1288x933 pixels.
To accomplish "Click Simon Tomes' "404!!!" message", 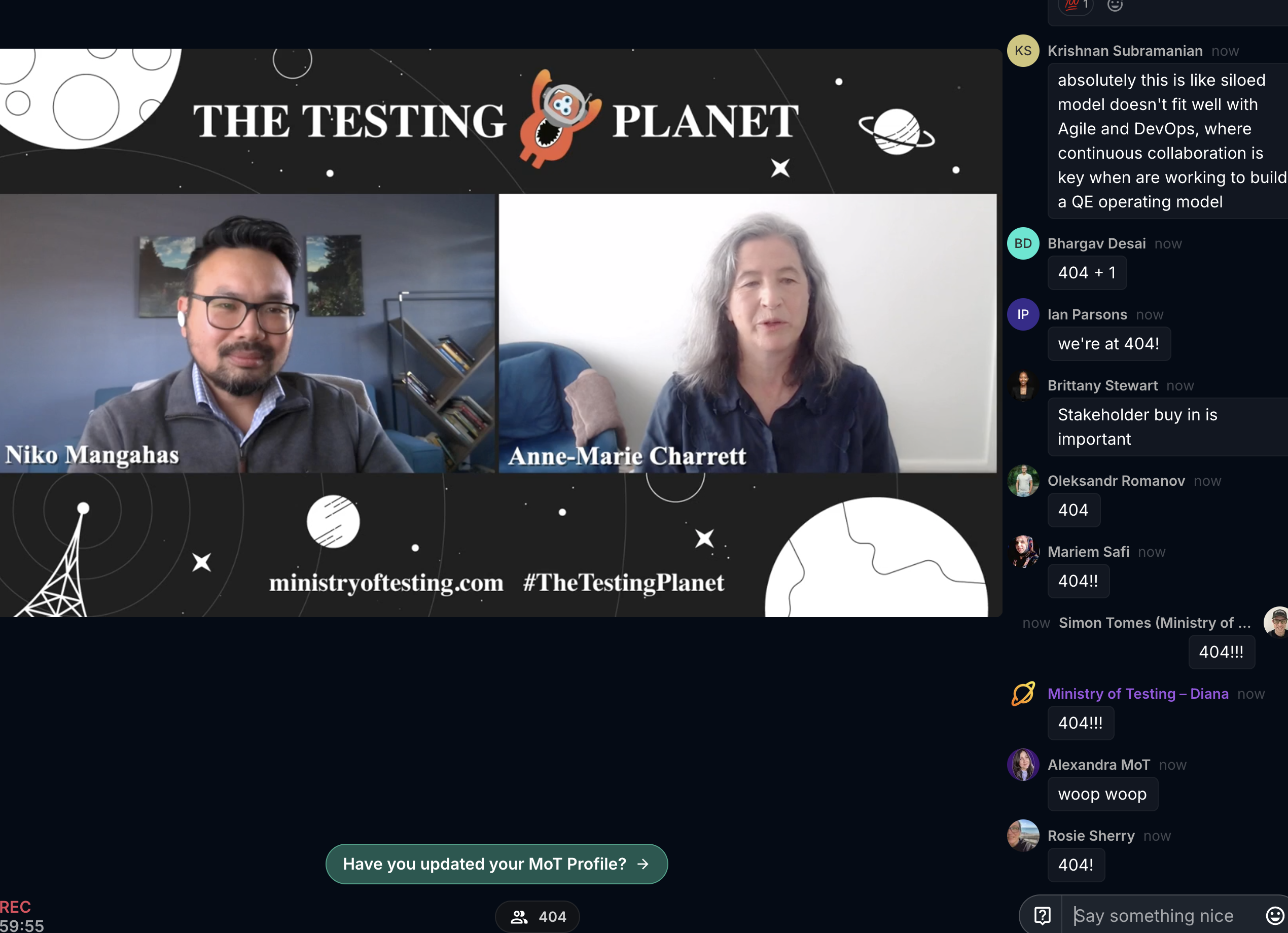I will (x=1221, y=652).
